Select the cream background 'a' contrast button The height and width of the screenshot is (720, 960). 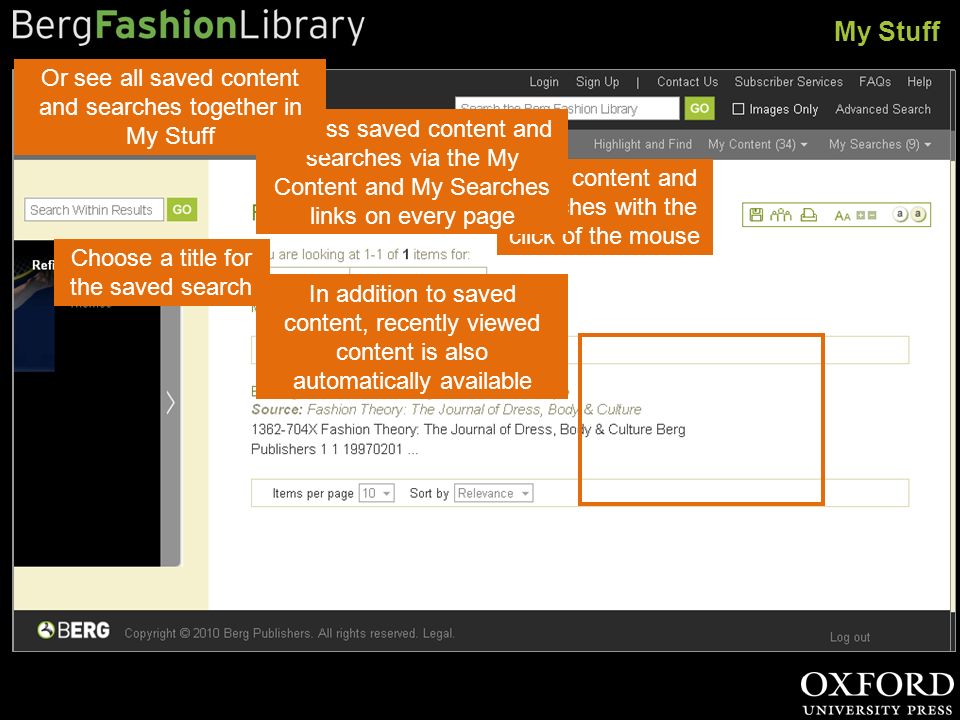pyautogui.click(x=918, y=214)
